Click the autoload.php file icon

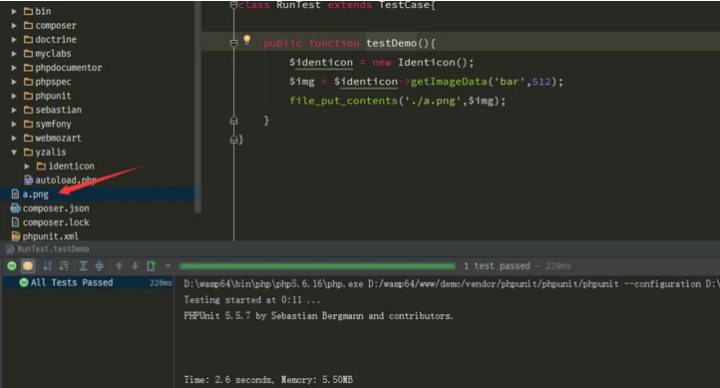[28, 180]
